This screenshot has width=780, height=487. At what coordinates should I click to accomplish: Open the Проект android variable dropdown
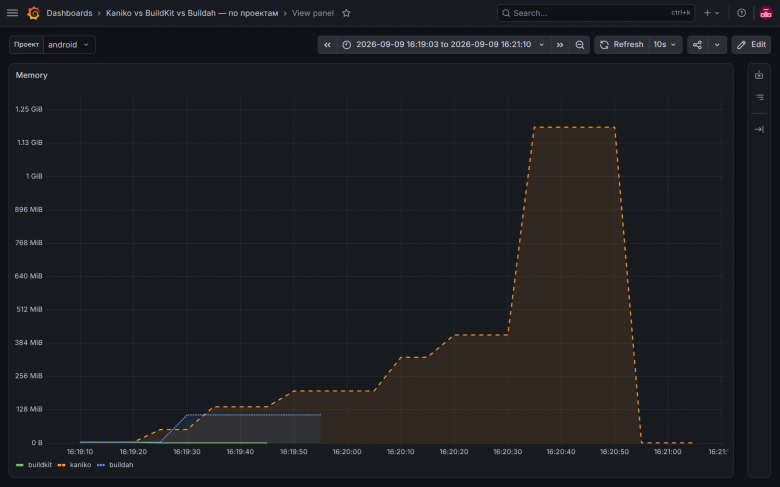(69, 45)
